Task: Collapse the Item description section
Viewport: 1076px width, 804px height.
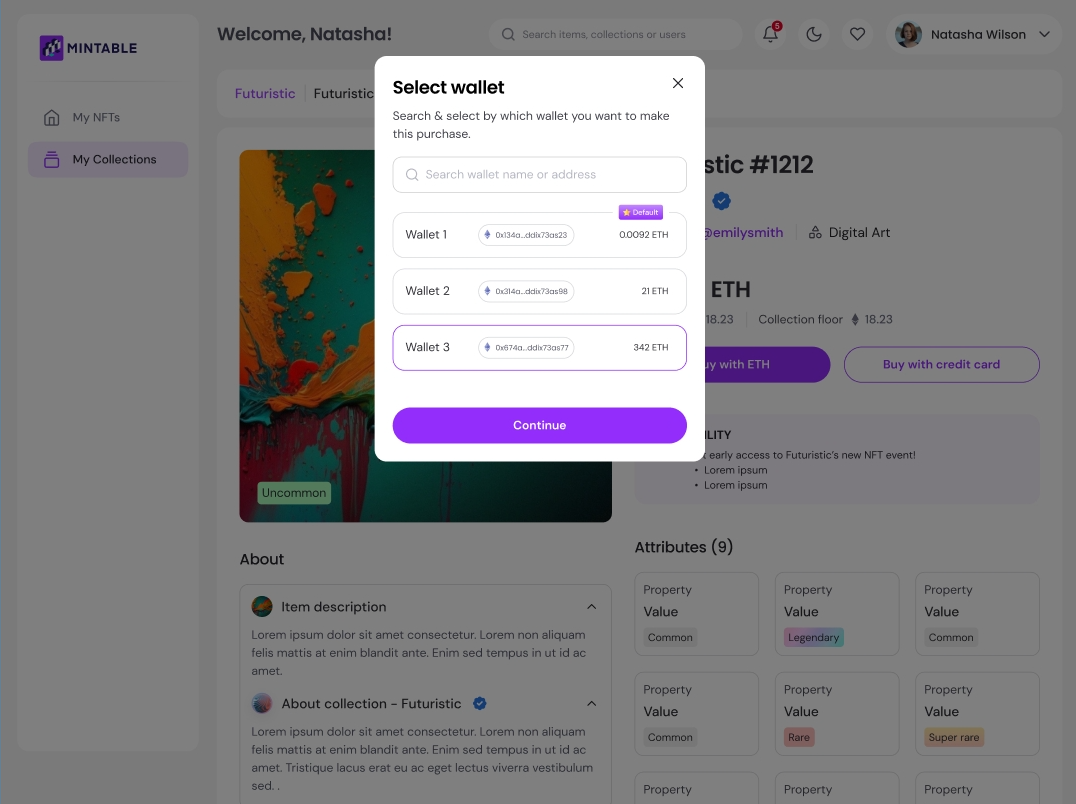Action: (x=591, y=607)
